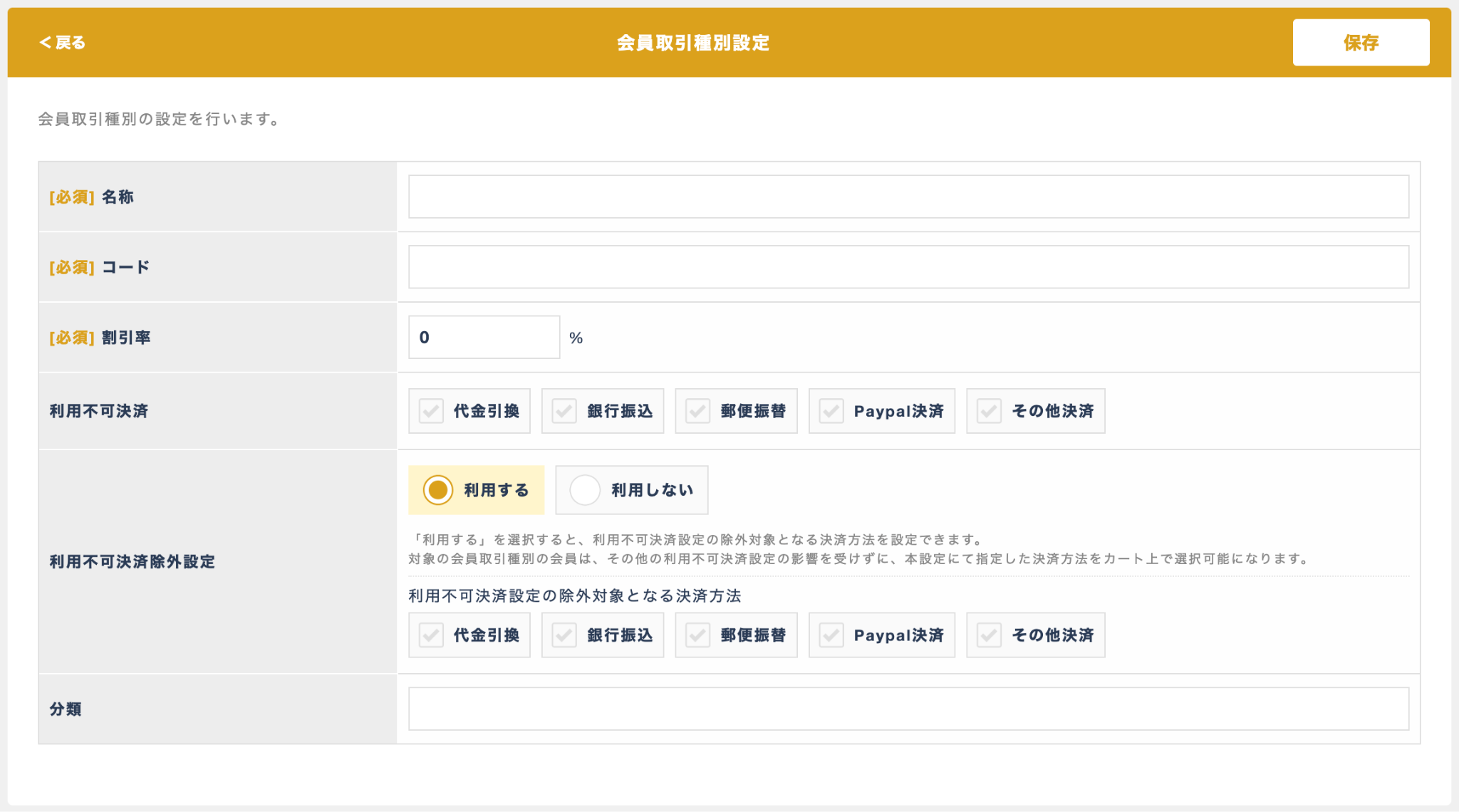The height and width of the screenshot is (812, 1459).
Task: Click the 割引率 discount rate field
Action: [484, 338]
